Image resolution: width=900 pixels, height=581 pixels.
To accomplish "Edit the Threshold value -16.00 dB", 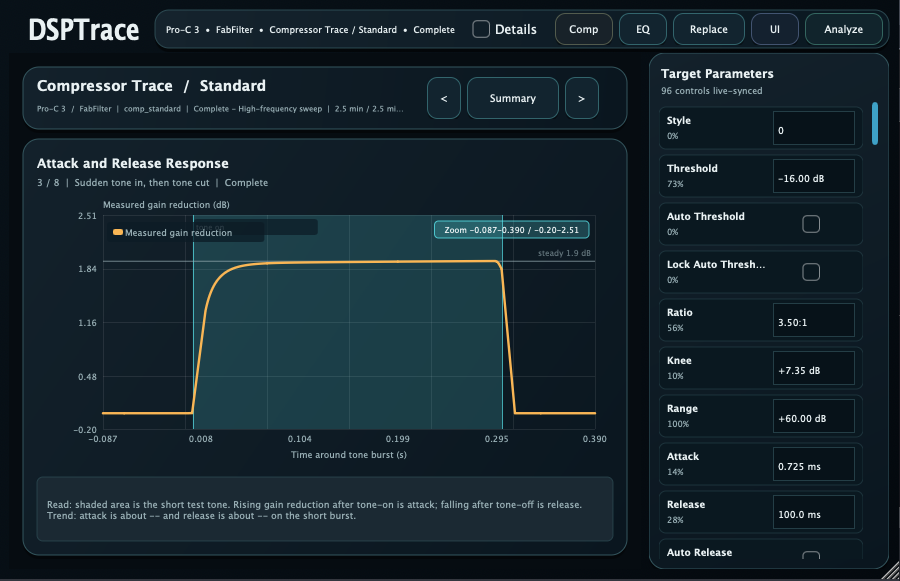I will [813, 176].
